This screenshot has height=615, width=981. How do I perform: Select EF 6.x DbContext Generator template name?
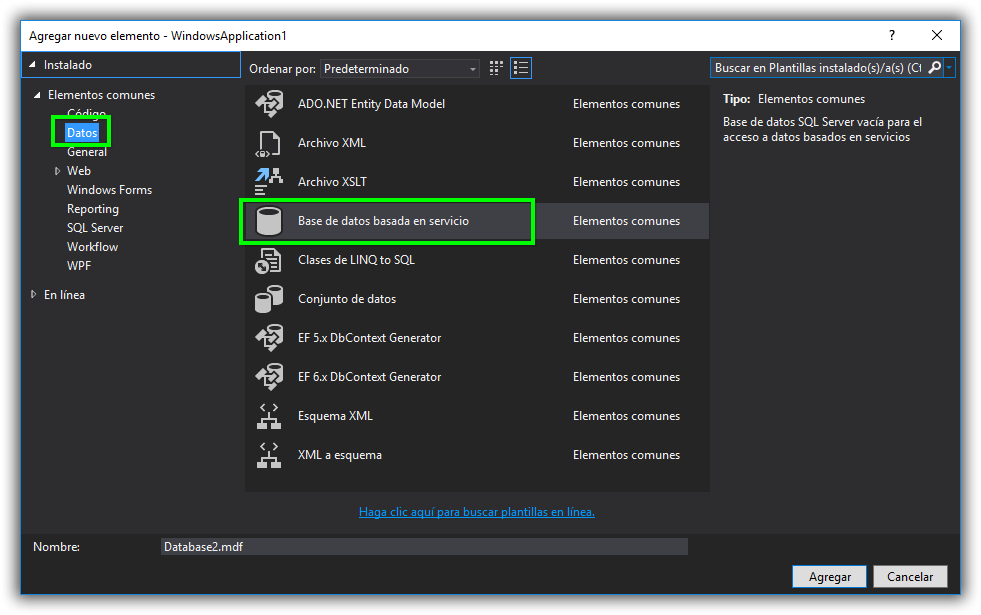pos(369,377)
